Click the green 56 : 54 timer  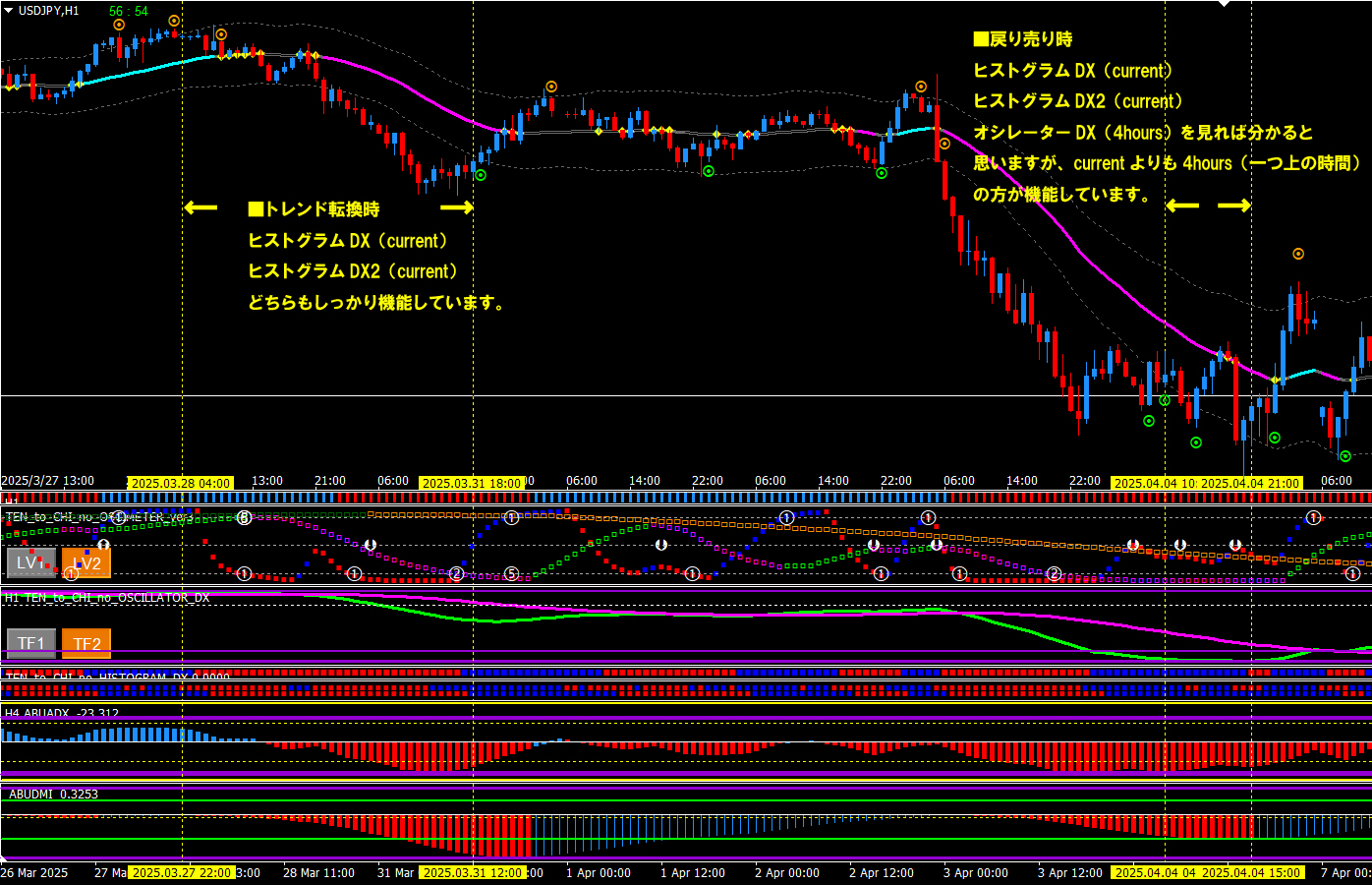point(129,11)
